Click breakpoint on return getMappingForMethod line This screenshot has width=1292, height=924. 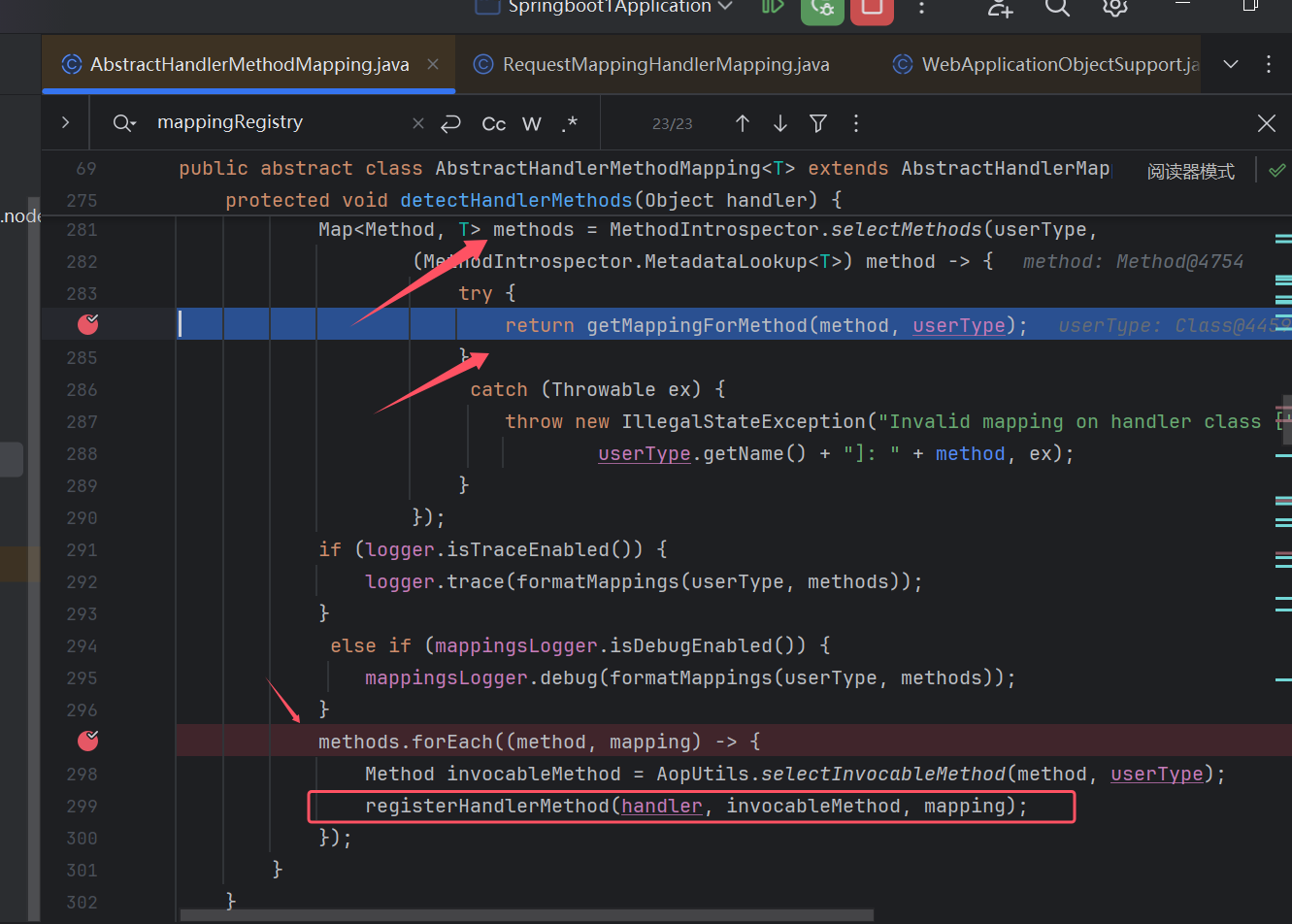pos(88,323)
